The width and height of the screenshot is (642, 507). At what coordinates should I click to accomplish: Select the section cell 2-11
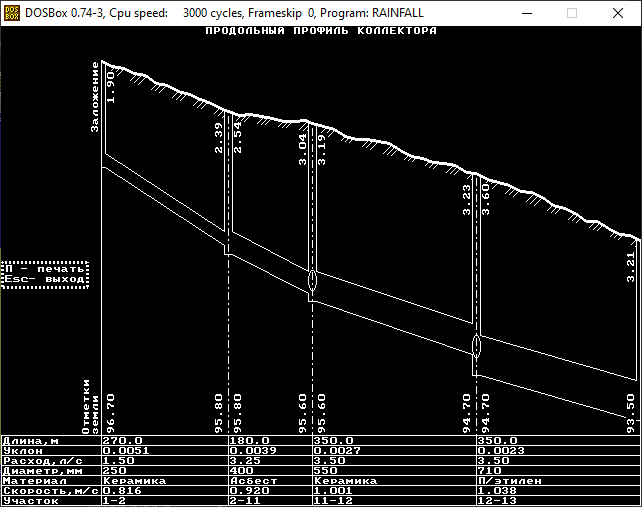coord(246,501)
